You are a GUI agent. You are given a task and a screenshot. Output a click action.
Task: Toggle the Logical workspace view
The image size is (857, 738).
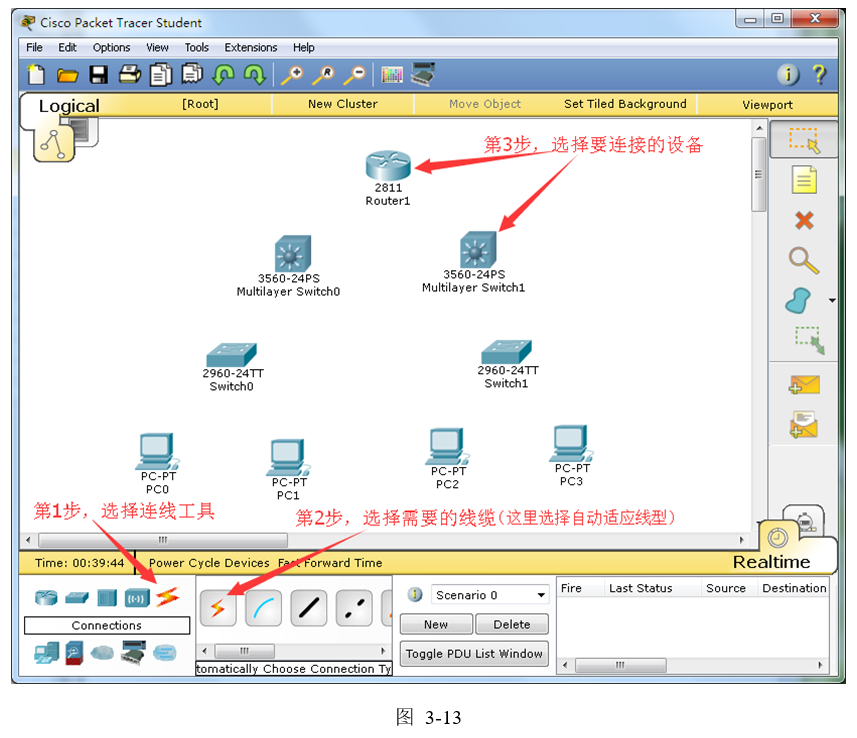click(x=68, y=106)
